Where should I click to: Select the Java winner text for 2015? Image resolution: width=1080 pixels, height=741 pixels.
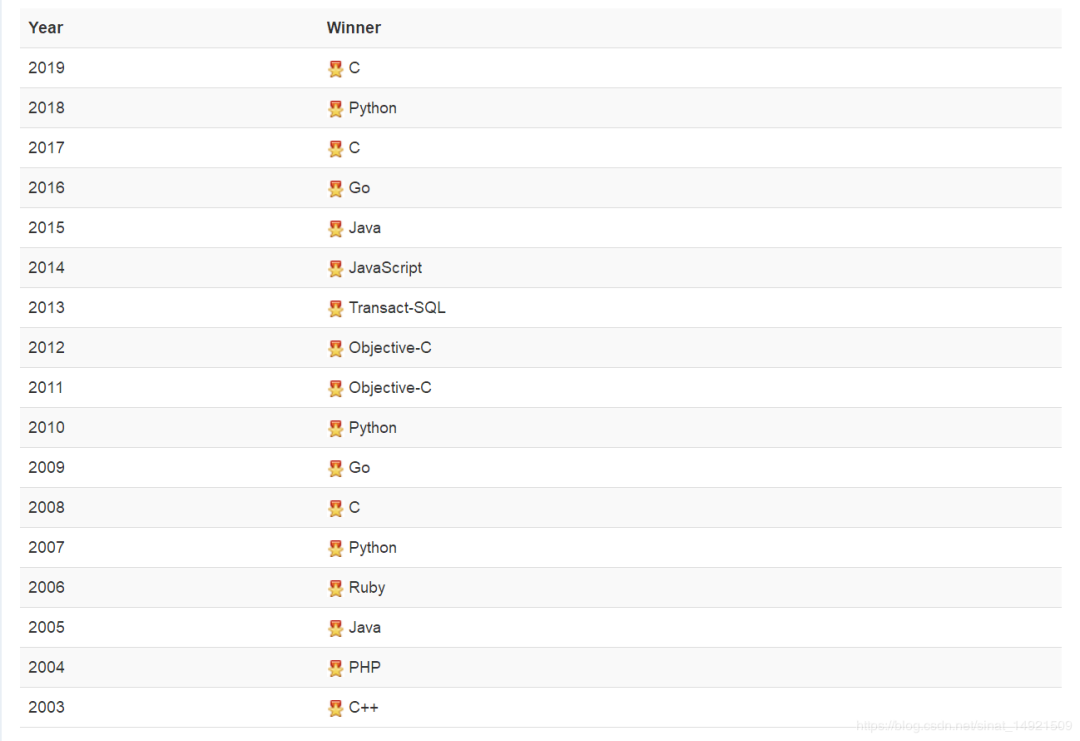pos(364,228)
